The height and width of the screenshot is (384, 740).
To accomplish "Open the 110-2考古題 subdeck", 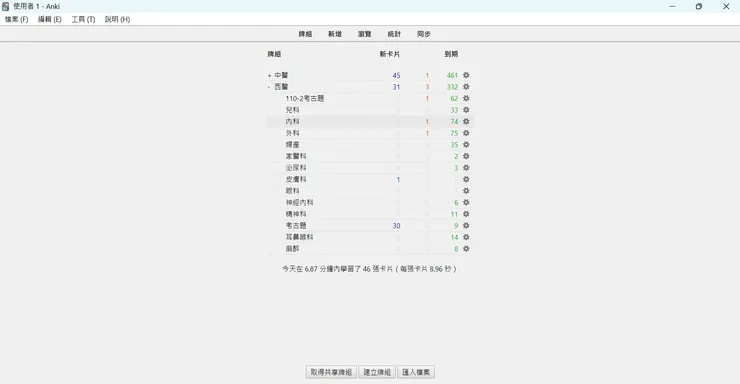I will pyautogui.click(x=305, y=99).
